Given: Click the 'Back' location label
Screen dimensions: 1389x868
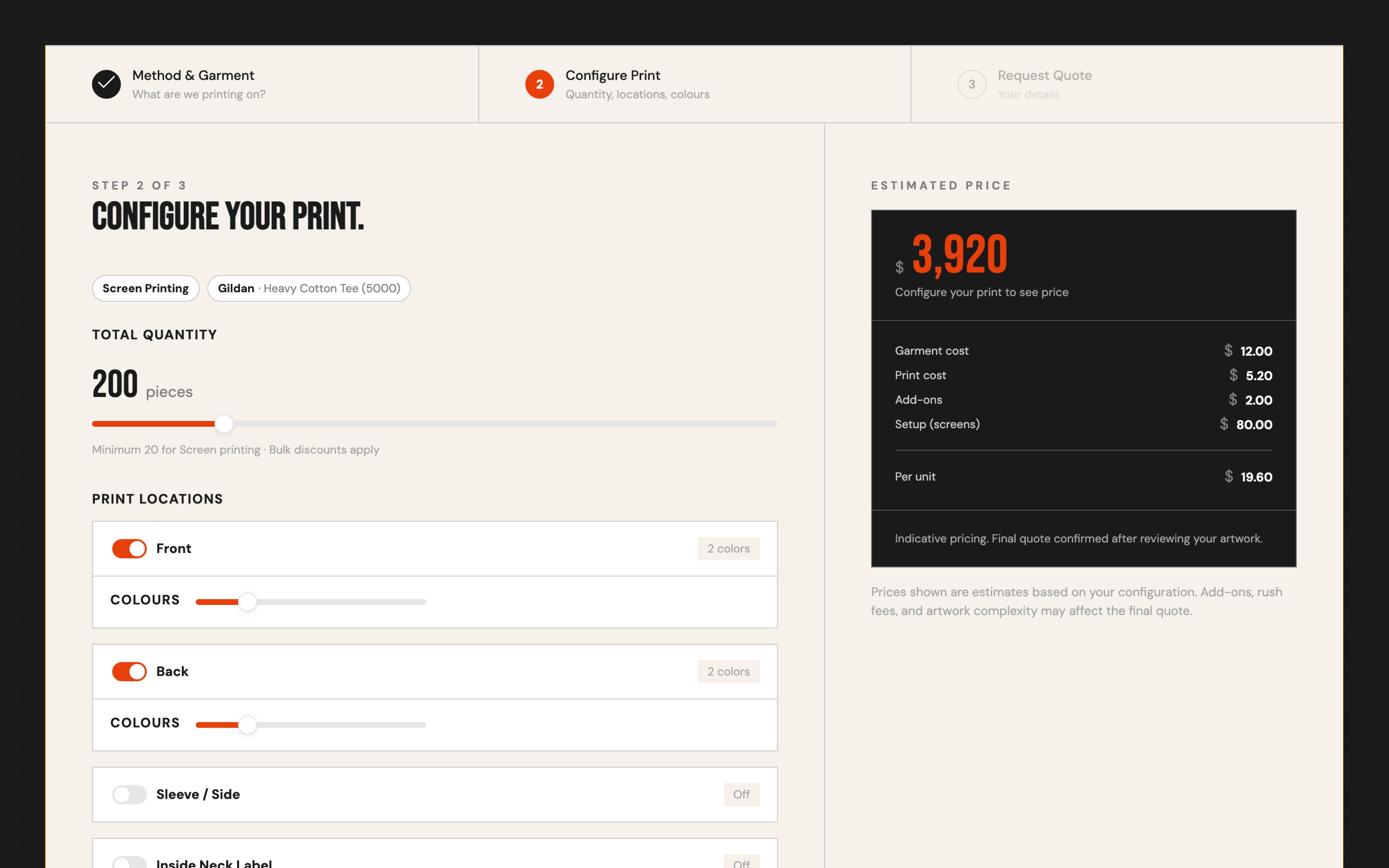Looking at the screenshot, I should point(172,672).
